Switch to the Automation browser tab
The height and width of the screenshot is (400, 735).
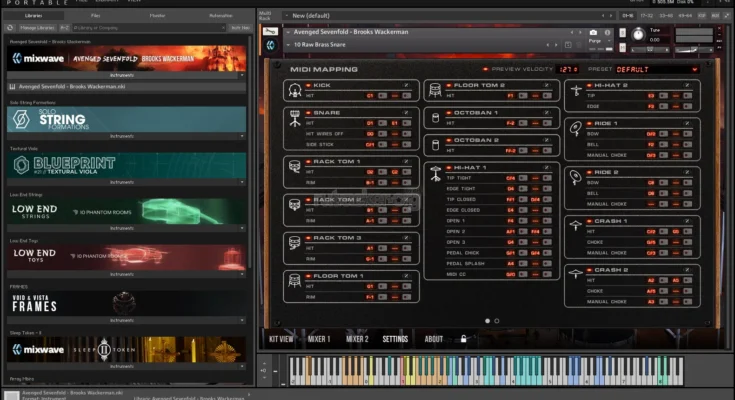221,15
